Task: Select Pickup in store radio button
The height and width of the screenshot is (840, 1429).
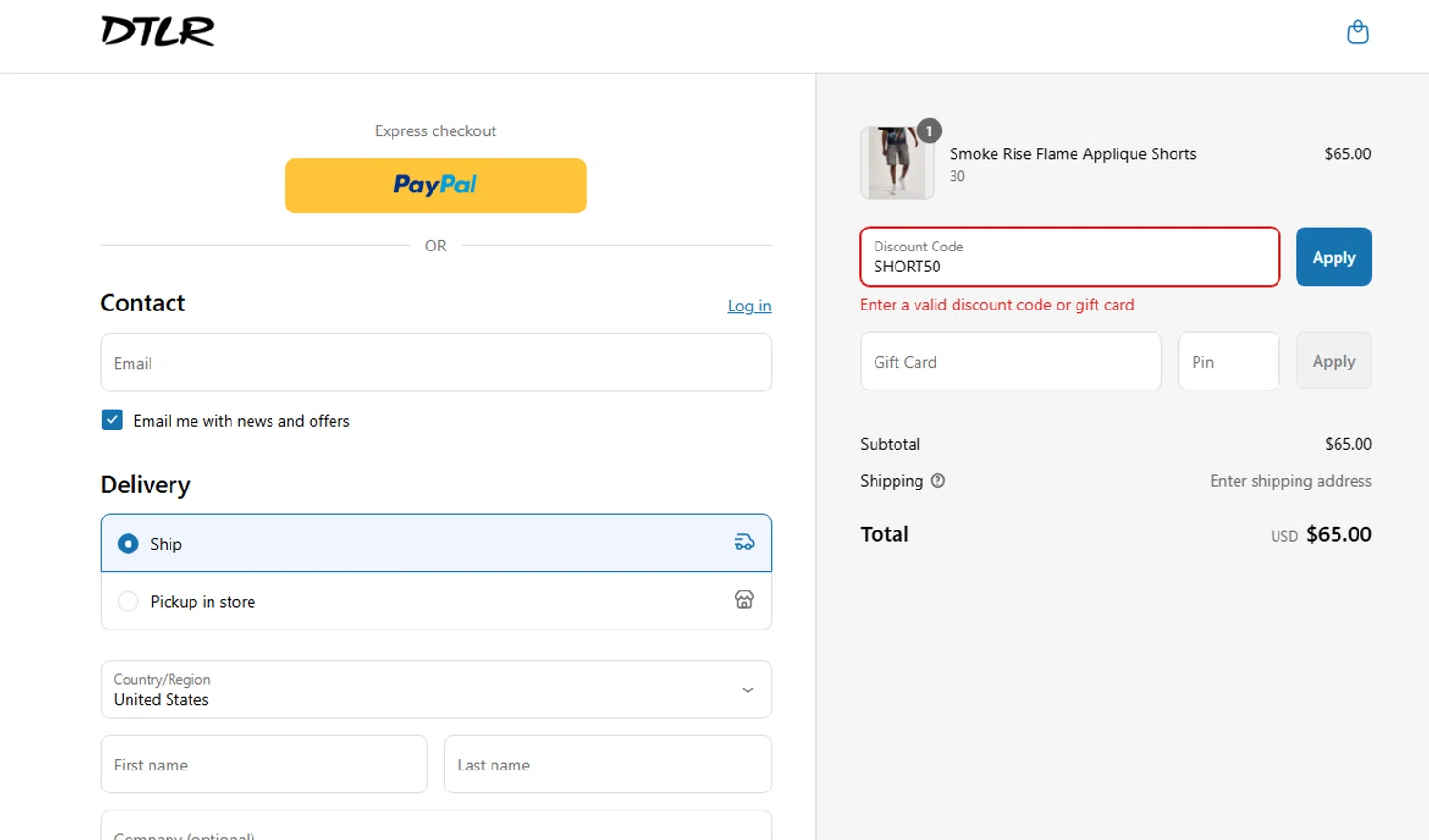Action: pos(128,602)
